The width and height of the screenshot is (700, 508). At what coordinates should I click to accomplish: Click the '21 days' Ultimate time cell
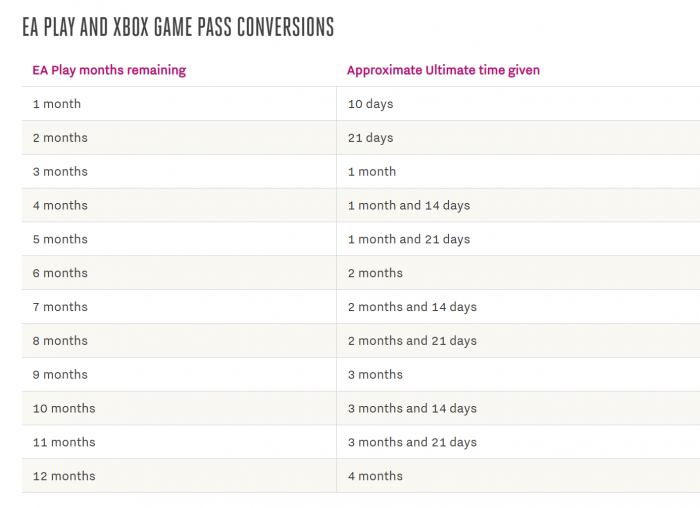[370, 138]
